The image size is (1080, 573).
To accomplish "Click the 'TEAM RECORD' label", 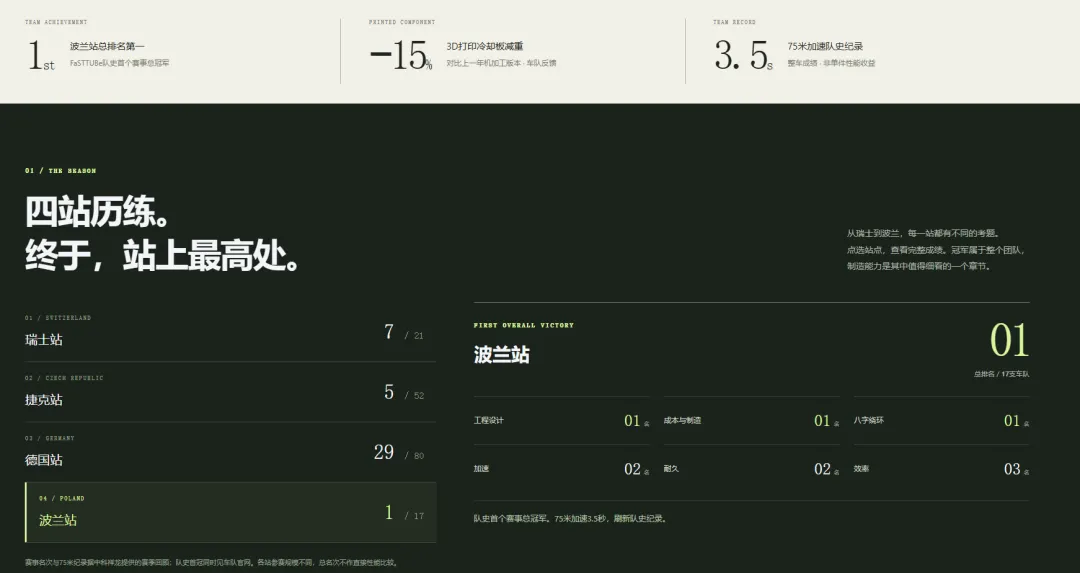I will (x=734, y=22).
